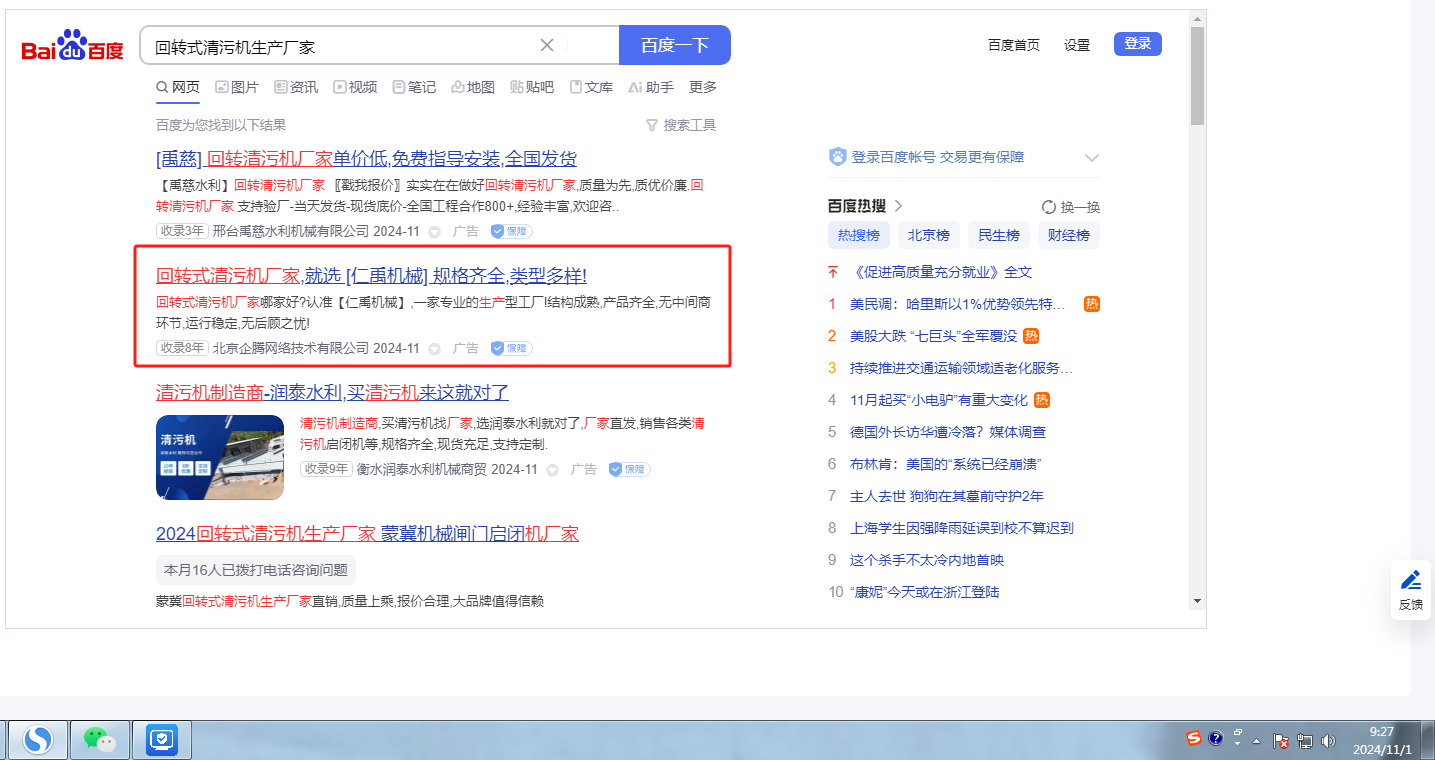The height and width of the screenshot is (760, 1435).
Task: Expand 百度热搜 with the arrow
Action: [x=898, y=206]
